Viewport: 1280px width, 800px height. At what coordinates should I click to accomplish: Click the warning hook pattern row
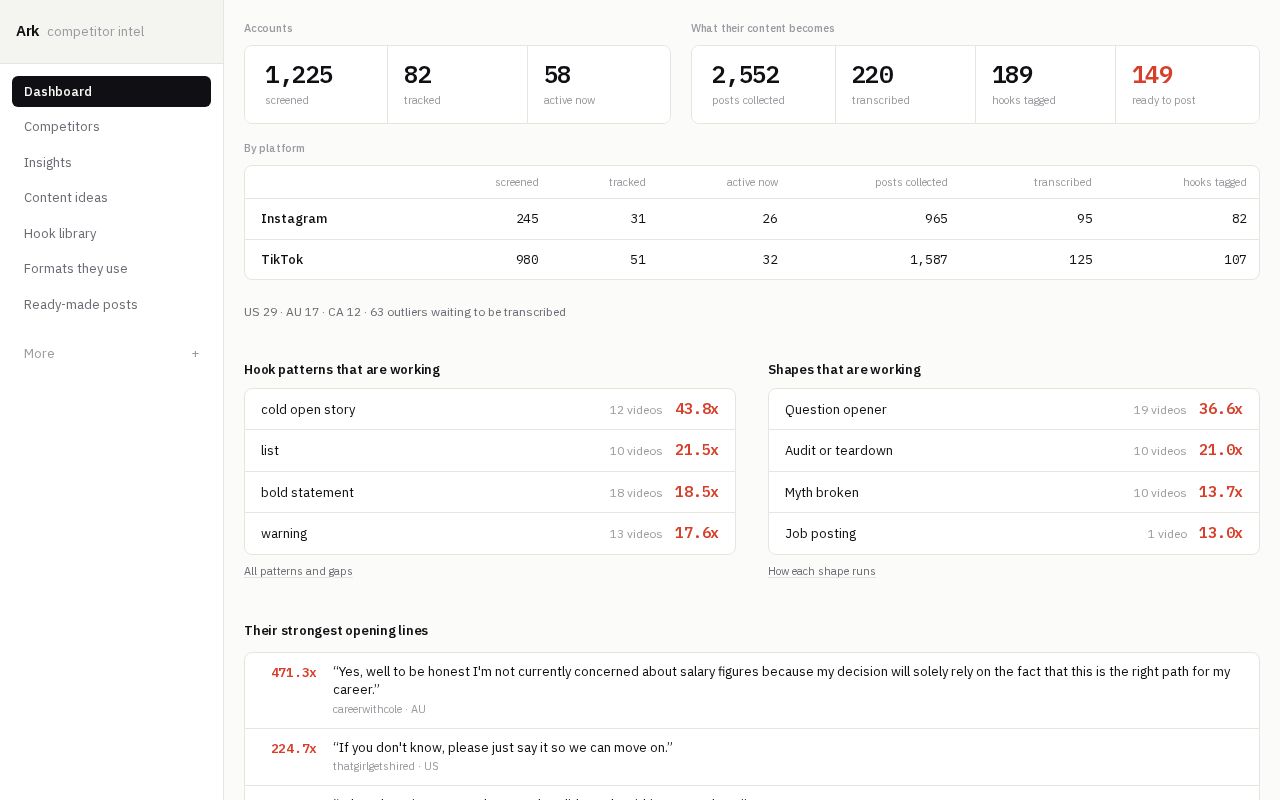point(490,534)
